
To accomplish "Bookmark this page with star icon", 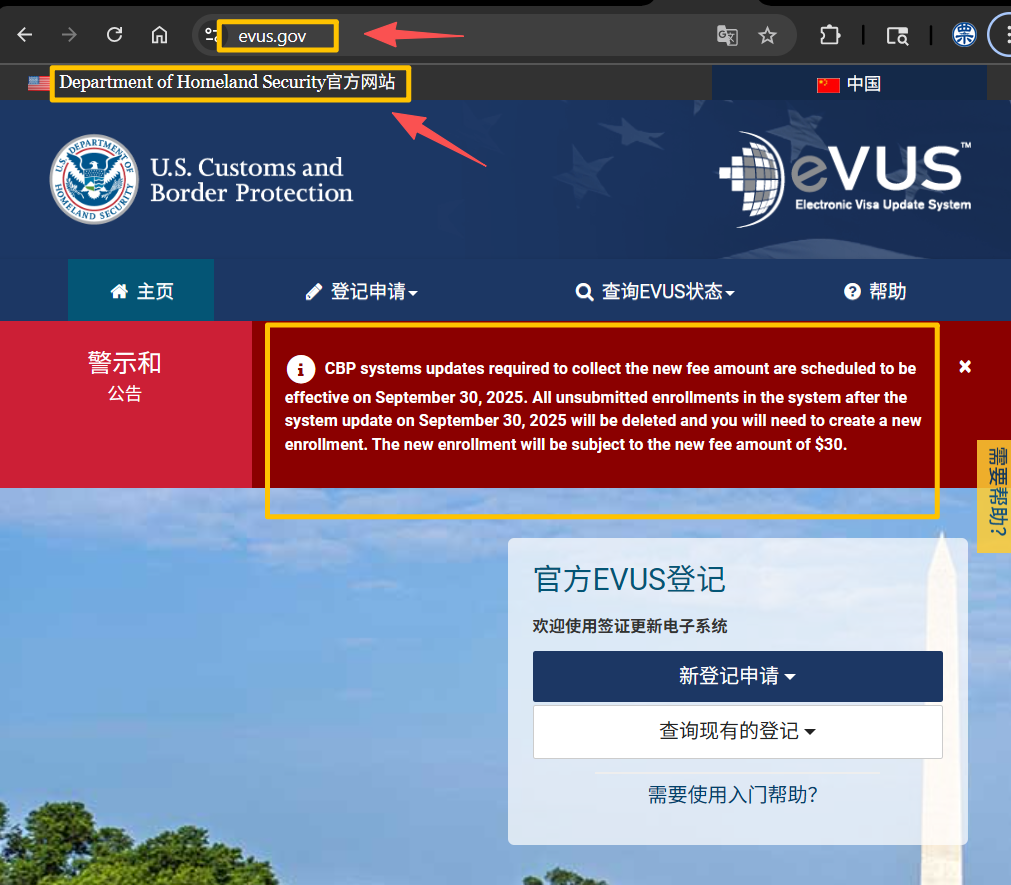I will pos(767,36).
